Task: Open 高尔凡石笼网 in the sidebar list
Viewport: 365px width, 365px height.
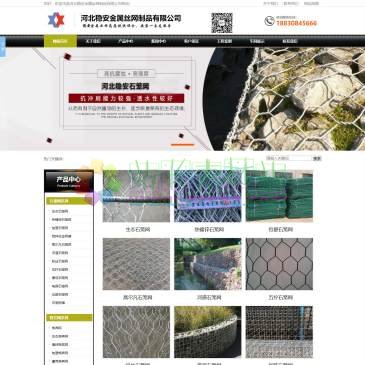Action: (61, 245)
